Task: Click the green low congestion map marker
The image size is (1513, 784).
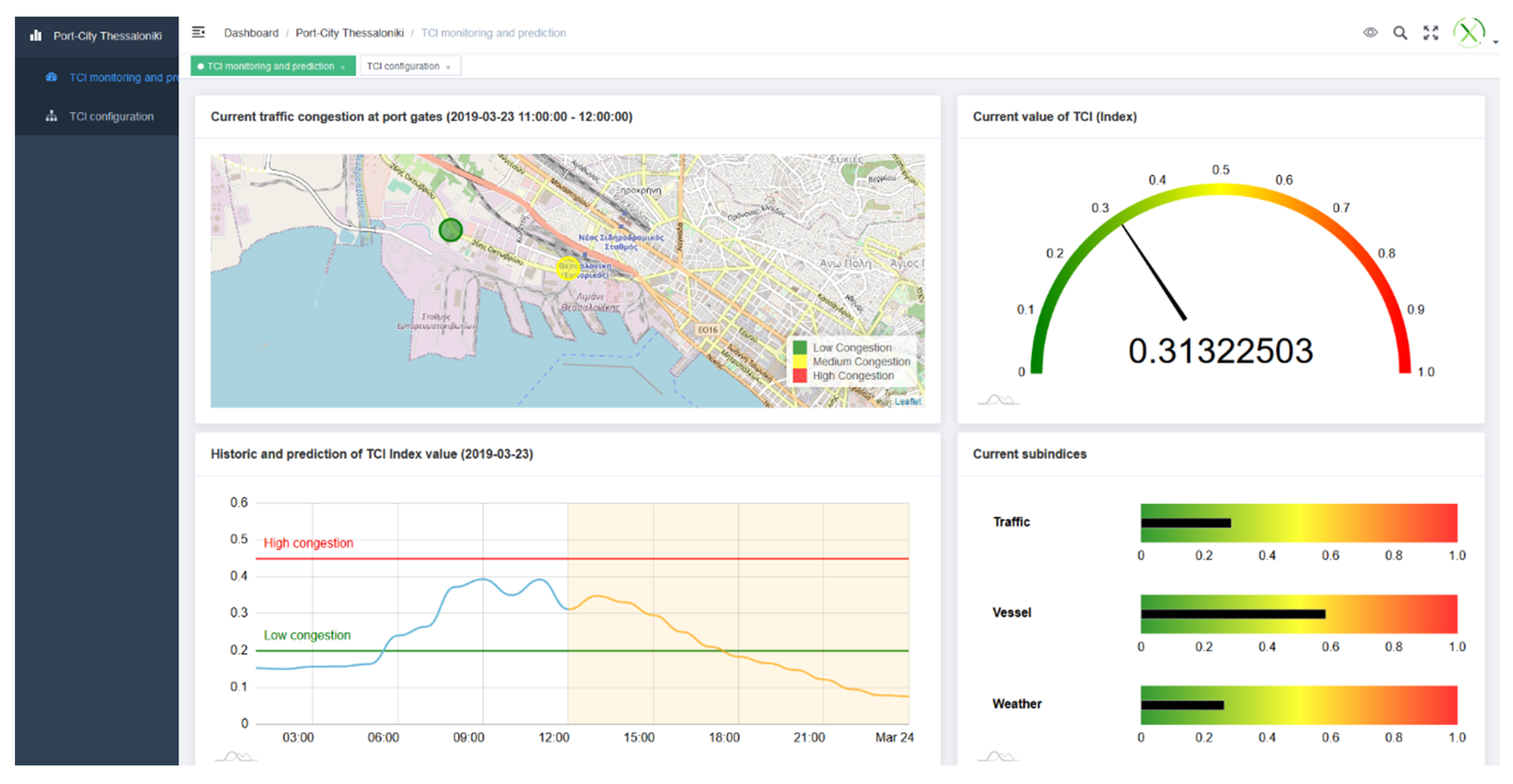Action: pos(451,230)
